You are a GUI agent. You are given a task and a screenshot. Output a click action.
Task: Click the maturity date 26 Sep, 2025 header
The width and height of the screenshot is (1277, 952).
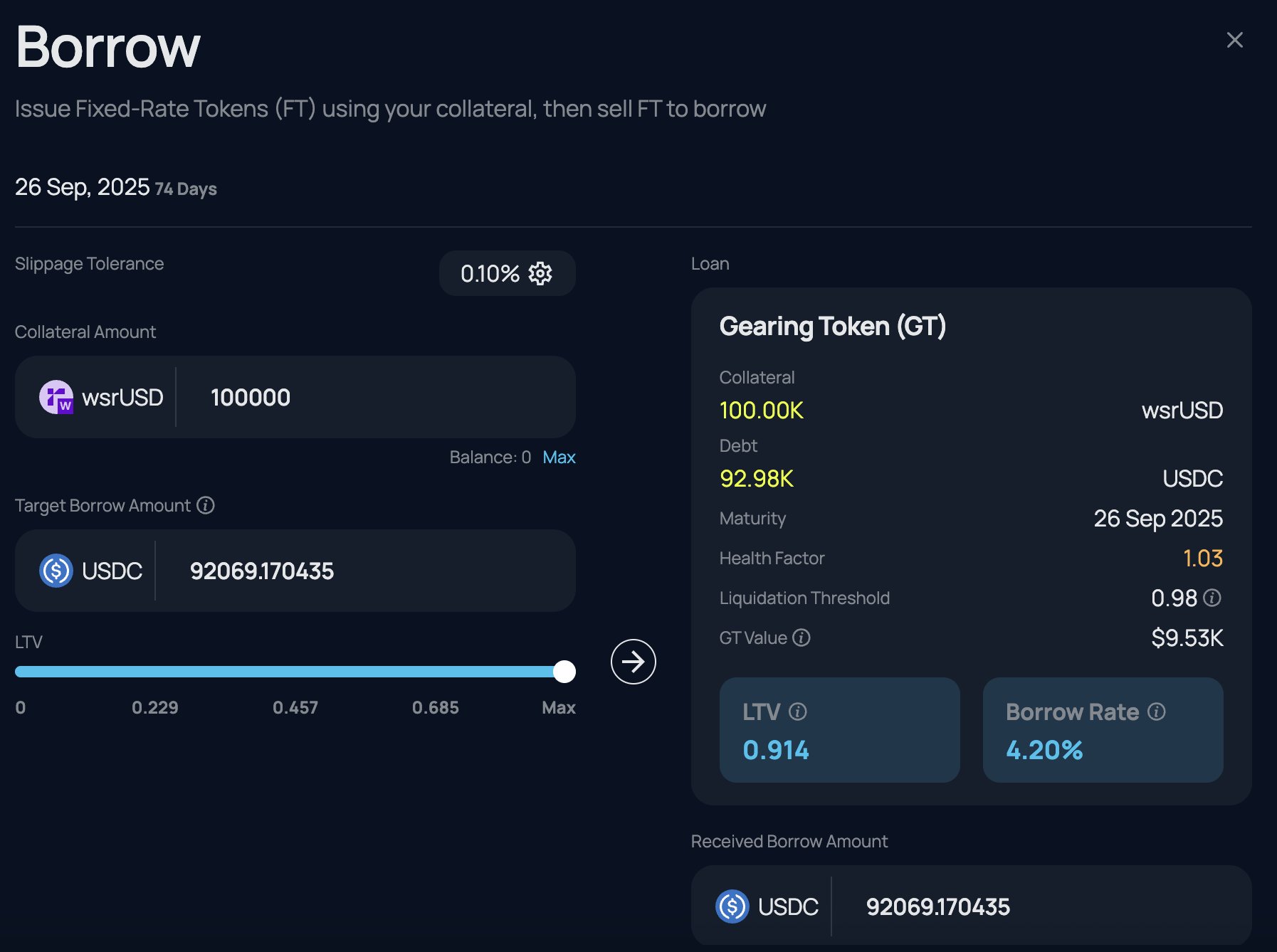coord(83,186)
